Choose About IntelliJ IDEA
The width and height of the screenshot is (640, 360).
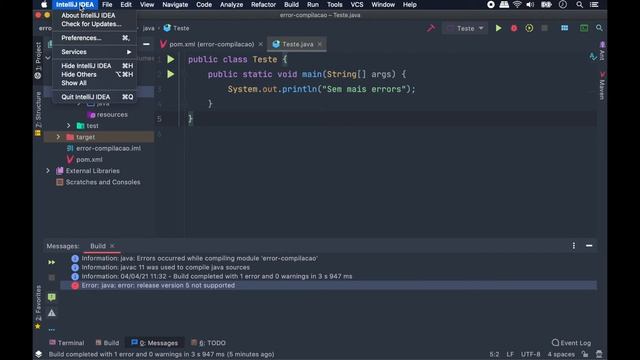coord(95,15)
